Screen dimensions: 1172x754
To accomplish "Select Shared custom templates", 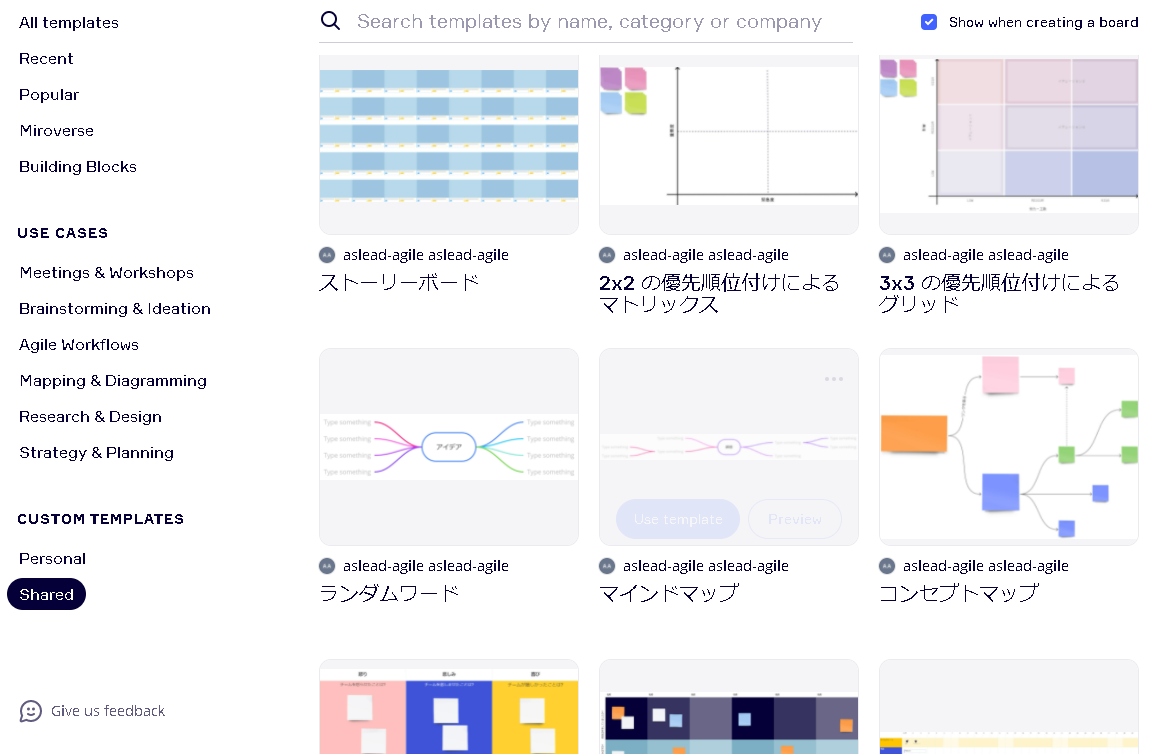I will coord(47,595).
